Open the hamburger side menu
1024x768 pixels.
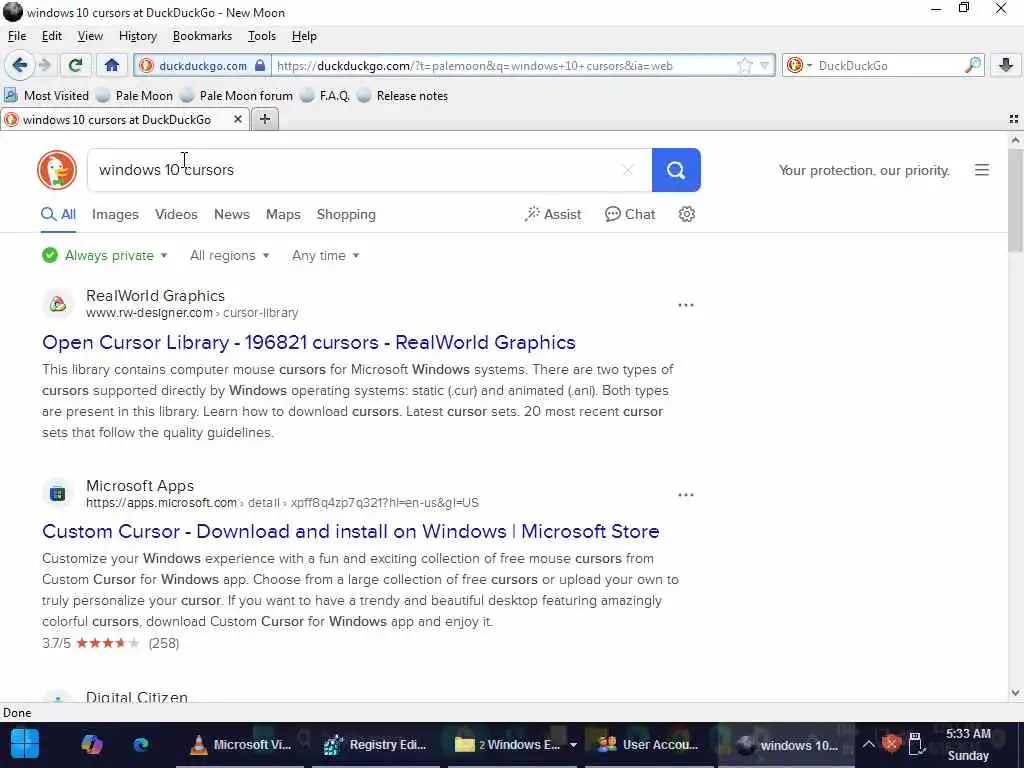pos(982,170)
